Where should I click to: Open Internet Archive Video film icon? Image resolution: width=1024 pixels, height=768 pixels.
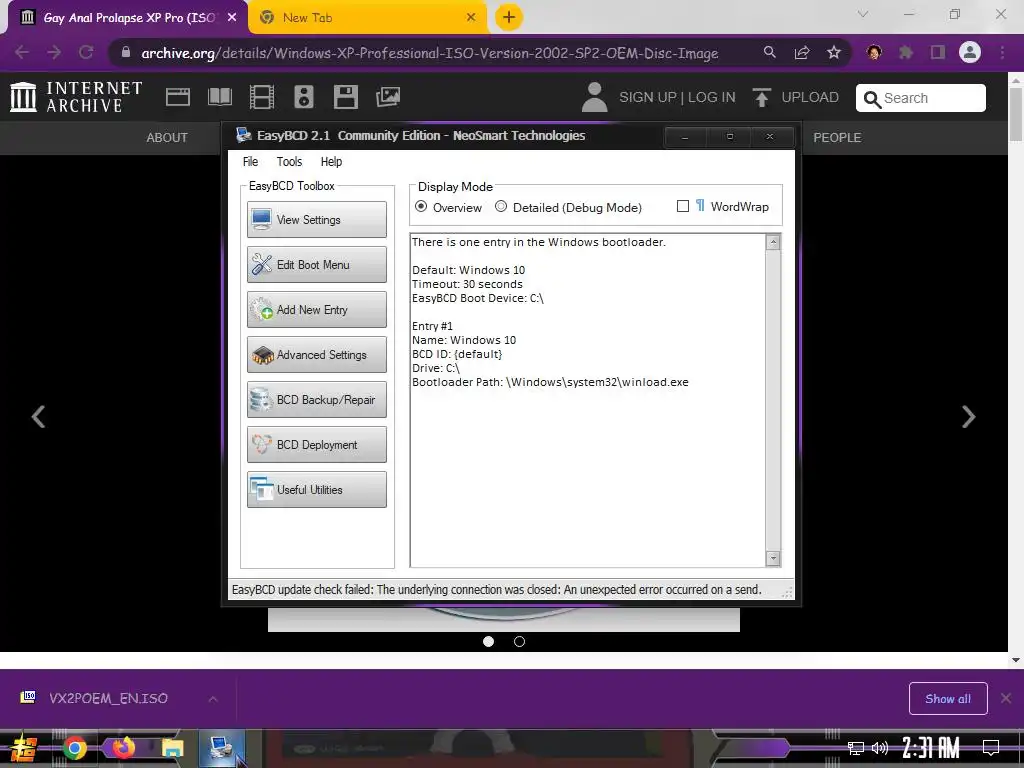tap(262, 97)
